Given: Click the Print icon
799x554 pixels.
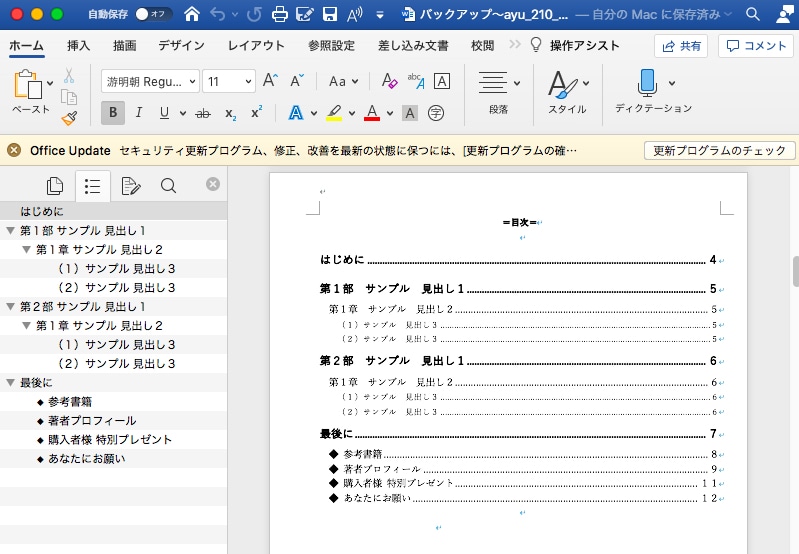Looking at the screenshot, I should pos(279,14).
